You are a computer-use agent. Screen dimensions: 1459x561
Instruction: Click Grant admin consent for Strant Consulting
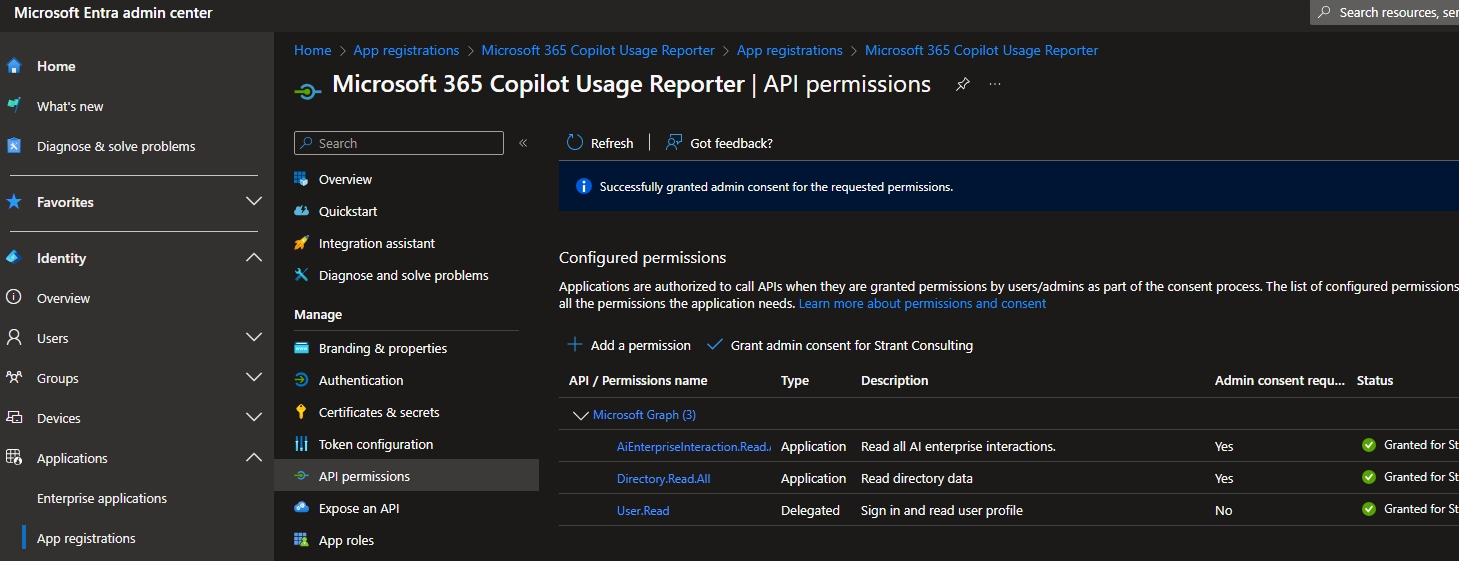coord(840,345)
